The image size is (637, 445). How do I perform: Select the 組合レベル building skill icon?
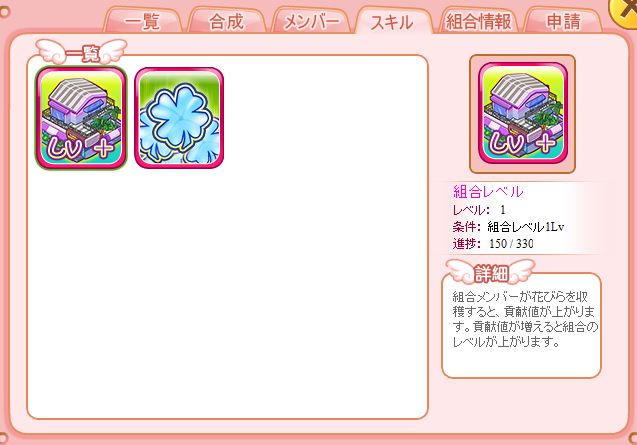click(81, 117)
